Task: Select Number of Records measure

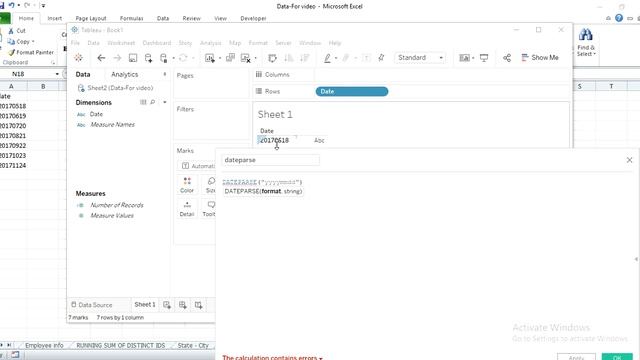Action: point(117,205)
